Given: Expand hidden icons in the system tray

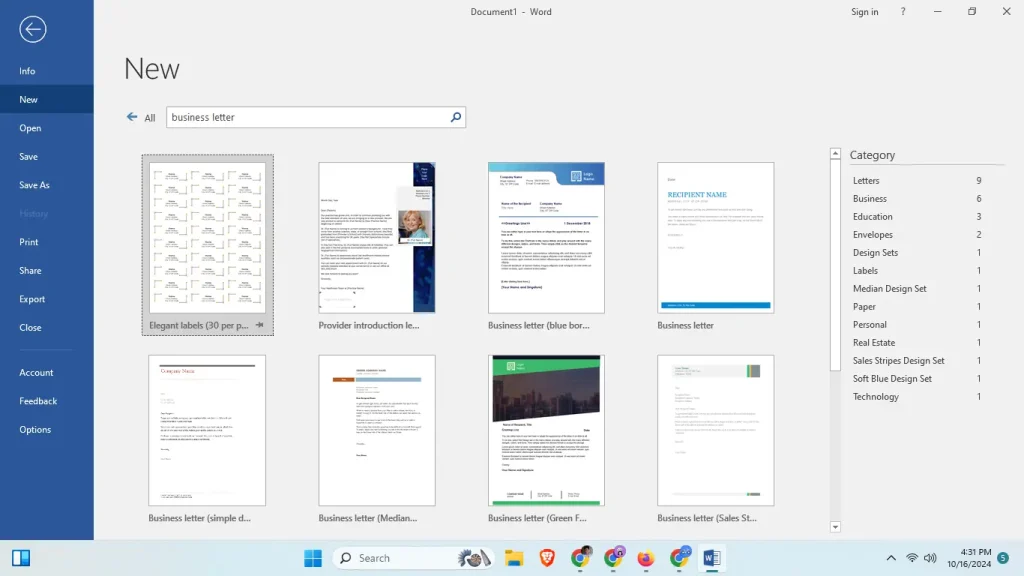Looking at the screenshot, I should 890,557.
